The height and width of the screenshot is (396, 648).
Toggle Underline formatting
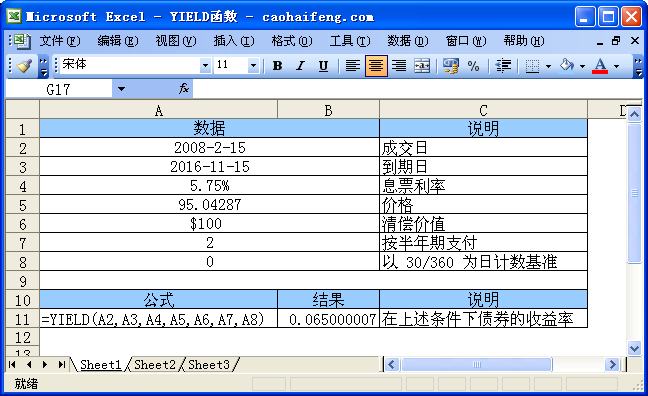(323, 66)
